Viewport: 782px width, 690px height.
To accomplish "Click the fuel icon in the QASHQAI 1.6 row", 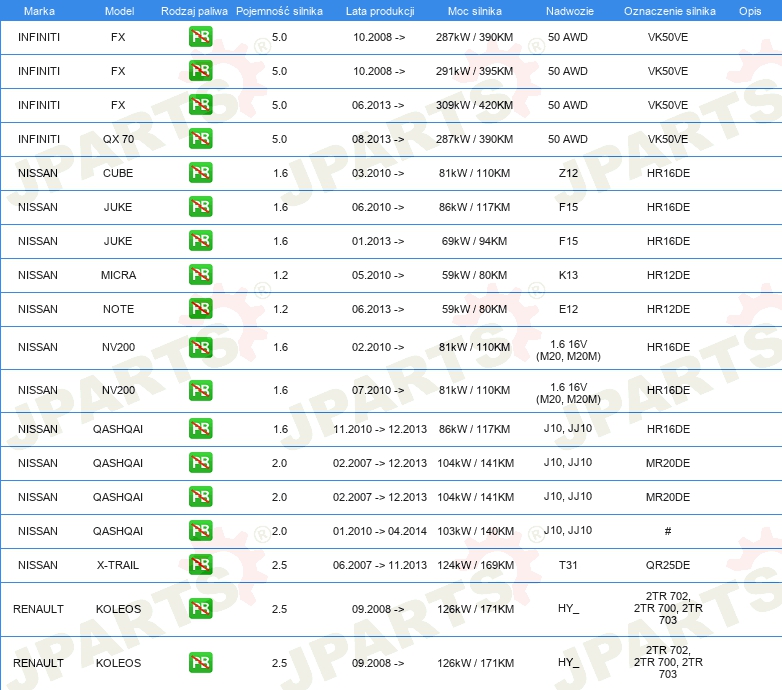I will [200, 428].
